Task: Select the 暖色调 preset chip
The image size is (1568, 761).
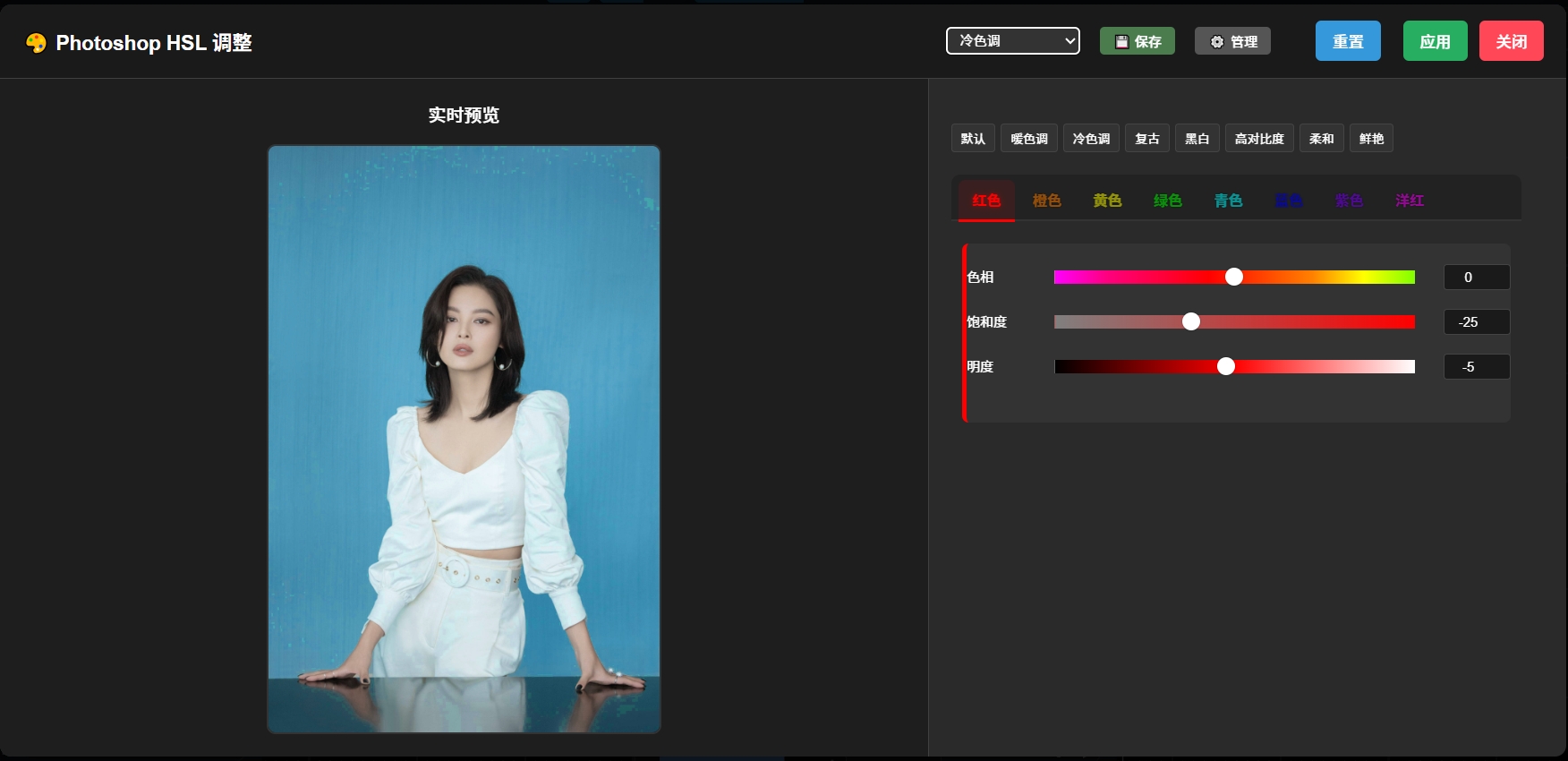Action: (1029, 139)
